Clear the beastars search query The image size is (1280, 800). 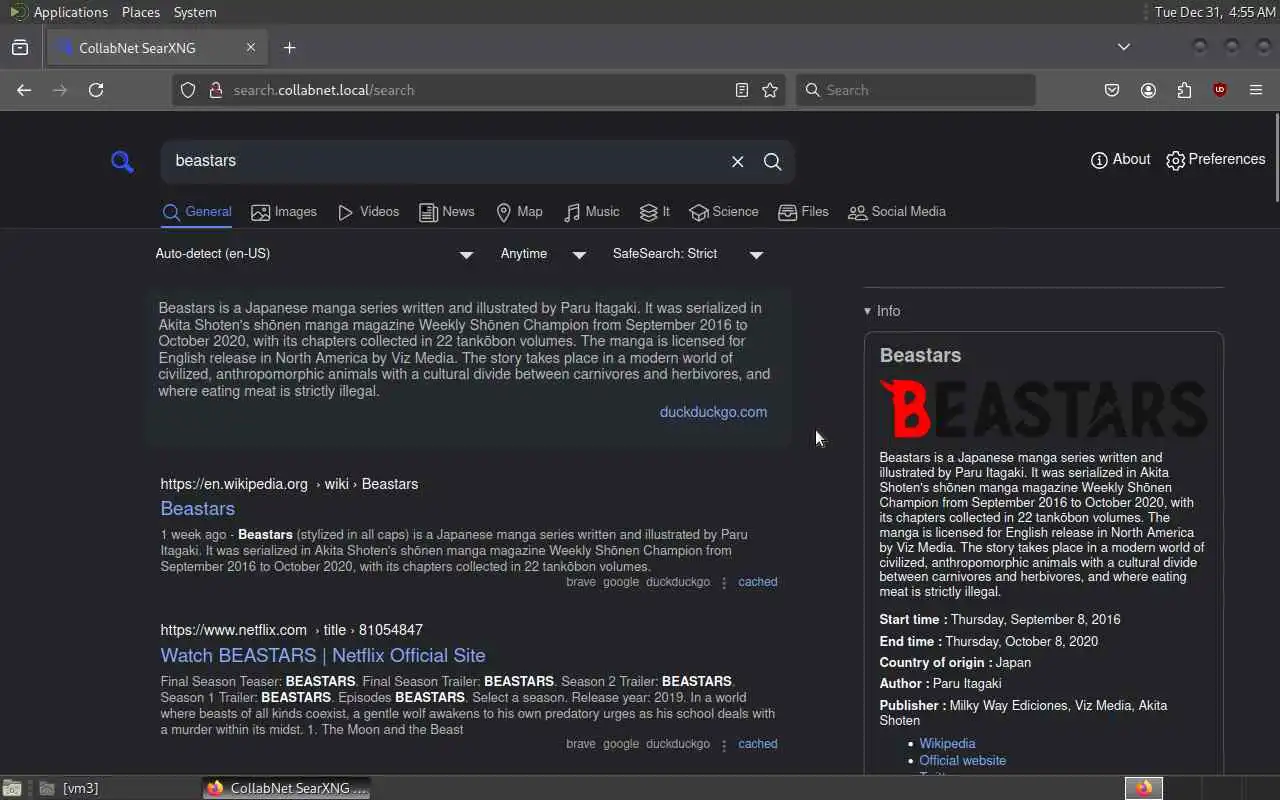[x=737, y=161]
